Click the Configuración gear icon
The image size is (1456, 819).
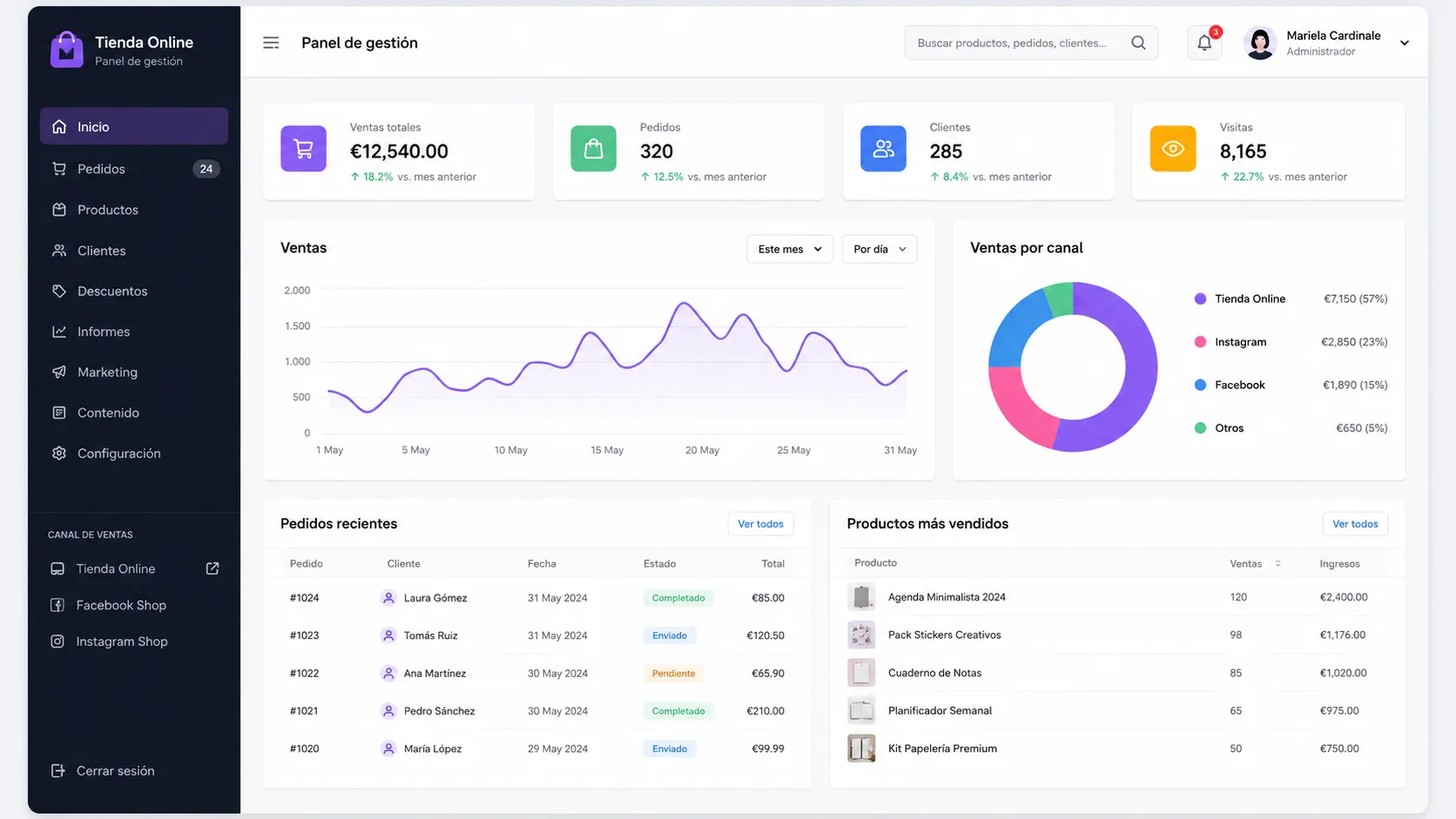pos(59,453)
